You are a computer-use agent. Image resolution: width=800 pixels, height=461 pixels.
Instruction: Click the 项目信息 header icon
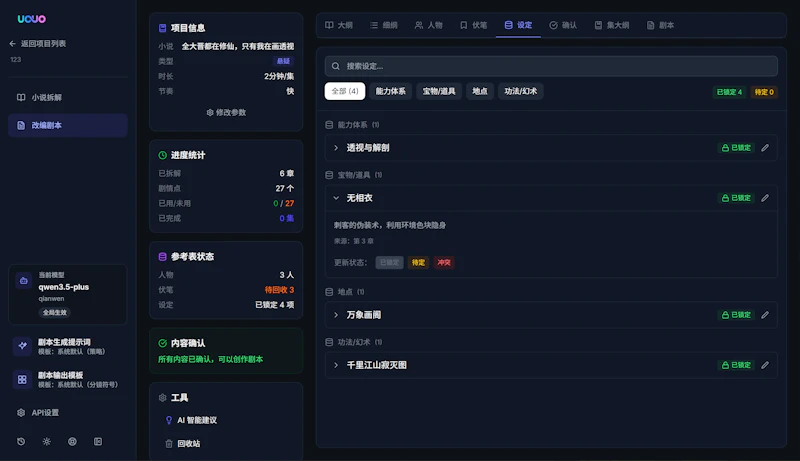[162, 28]
